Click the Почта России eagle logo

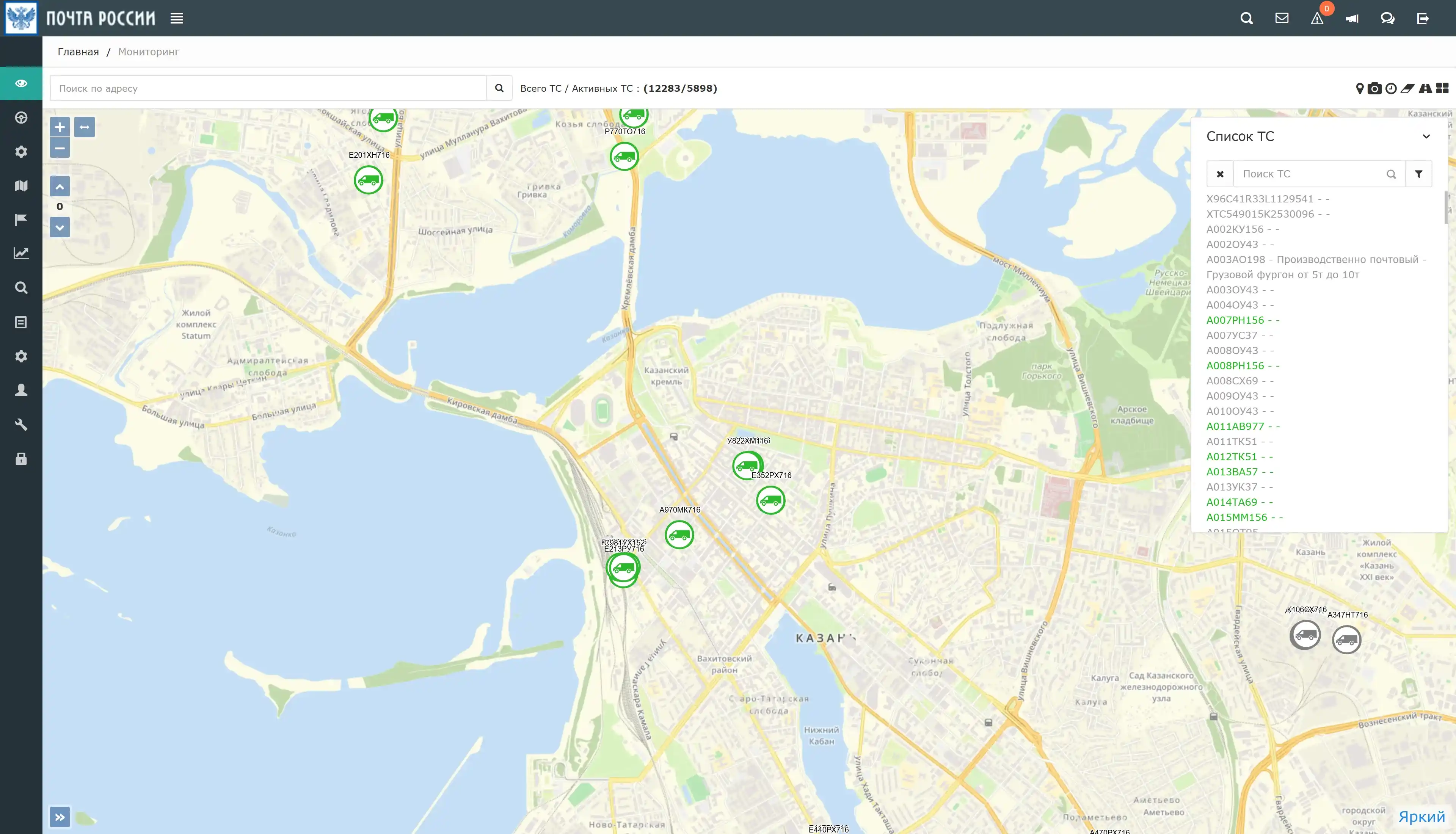coord(21,18)
